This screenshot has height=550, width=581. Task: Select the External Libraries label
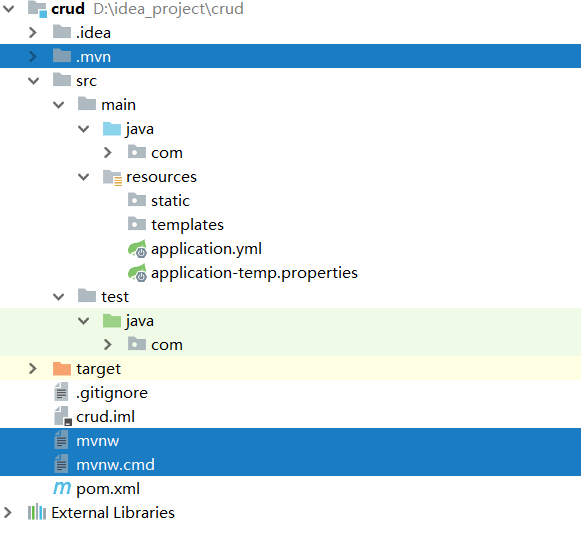pyautogui.click(x=113, y=513)
